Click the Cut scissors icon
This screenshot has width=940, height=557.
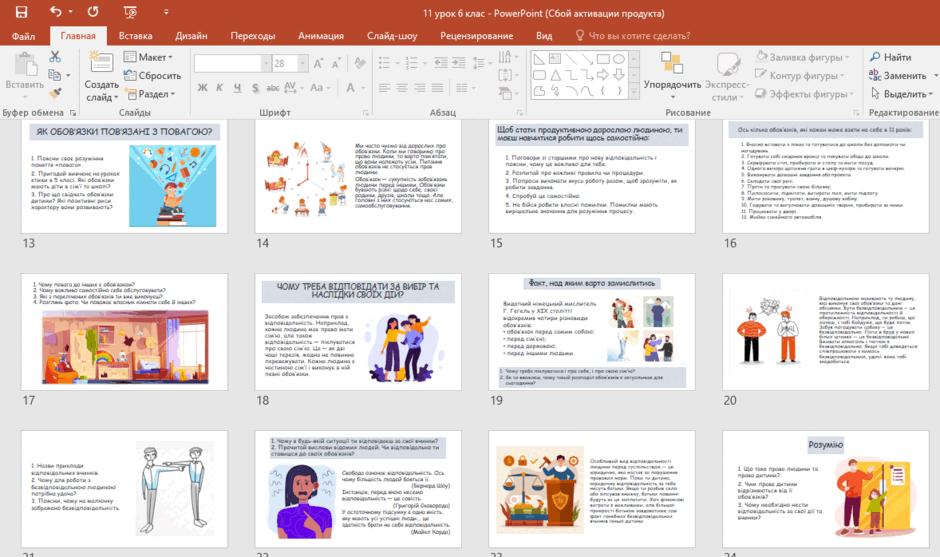pos(55,56)
